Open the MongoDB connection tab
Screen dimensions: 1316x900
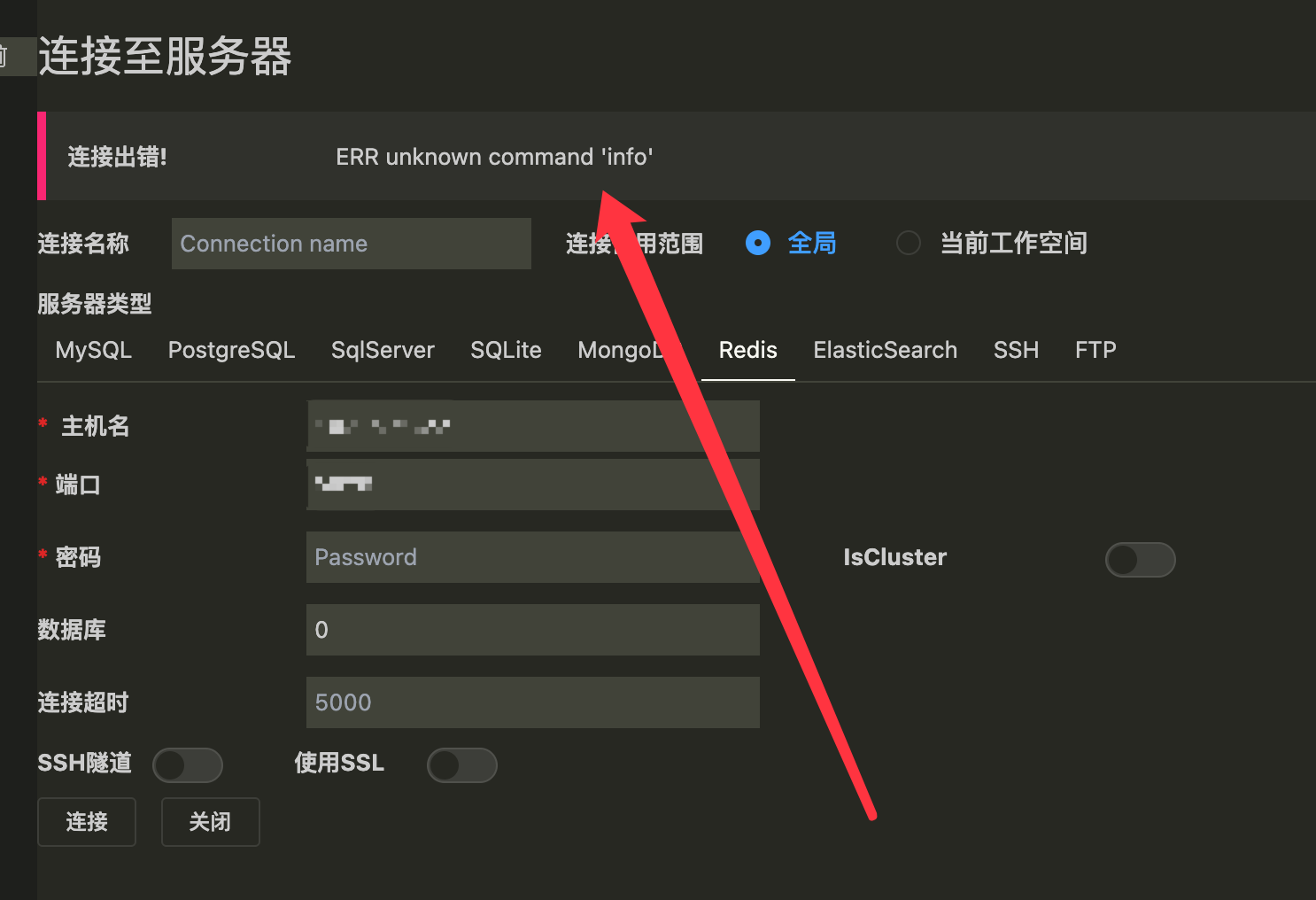pos(625,350)
